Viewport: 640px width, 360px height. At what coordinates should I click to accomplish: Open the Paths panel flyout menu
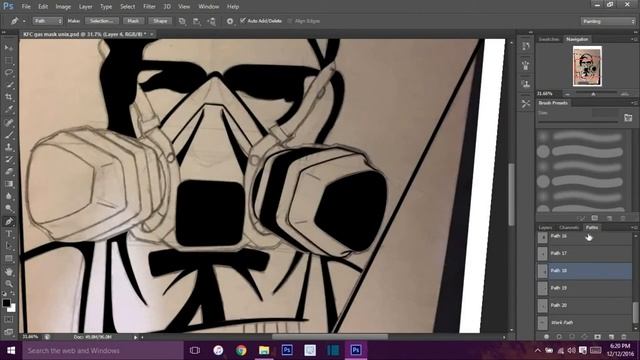pyautogui.click(x=635, y=227)
